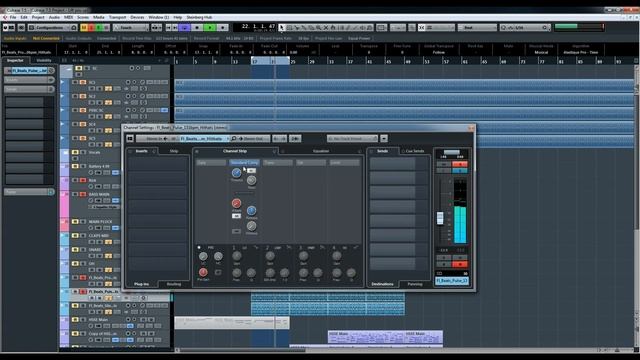Open the Steinberg Hub menu
This screenshot has width=640, height=360.
[199, 18]
